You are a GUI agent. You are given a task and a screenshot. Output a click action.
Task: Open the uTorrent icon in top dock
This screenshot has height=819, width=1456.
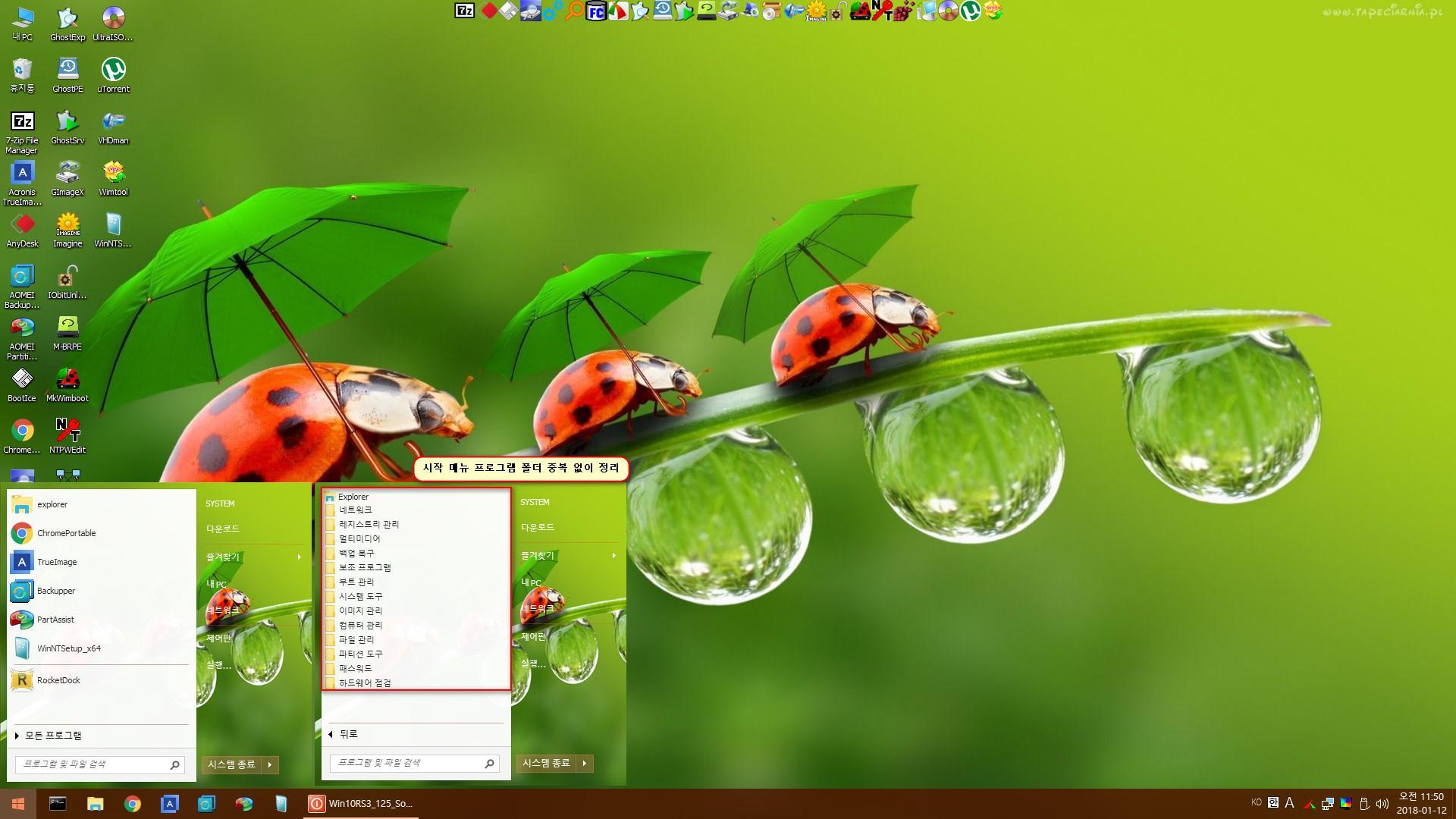(971, 11)
